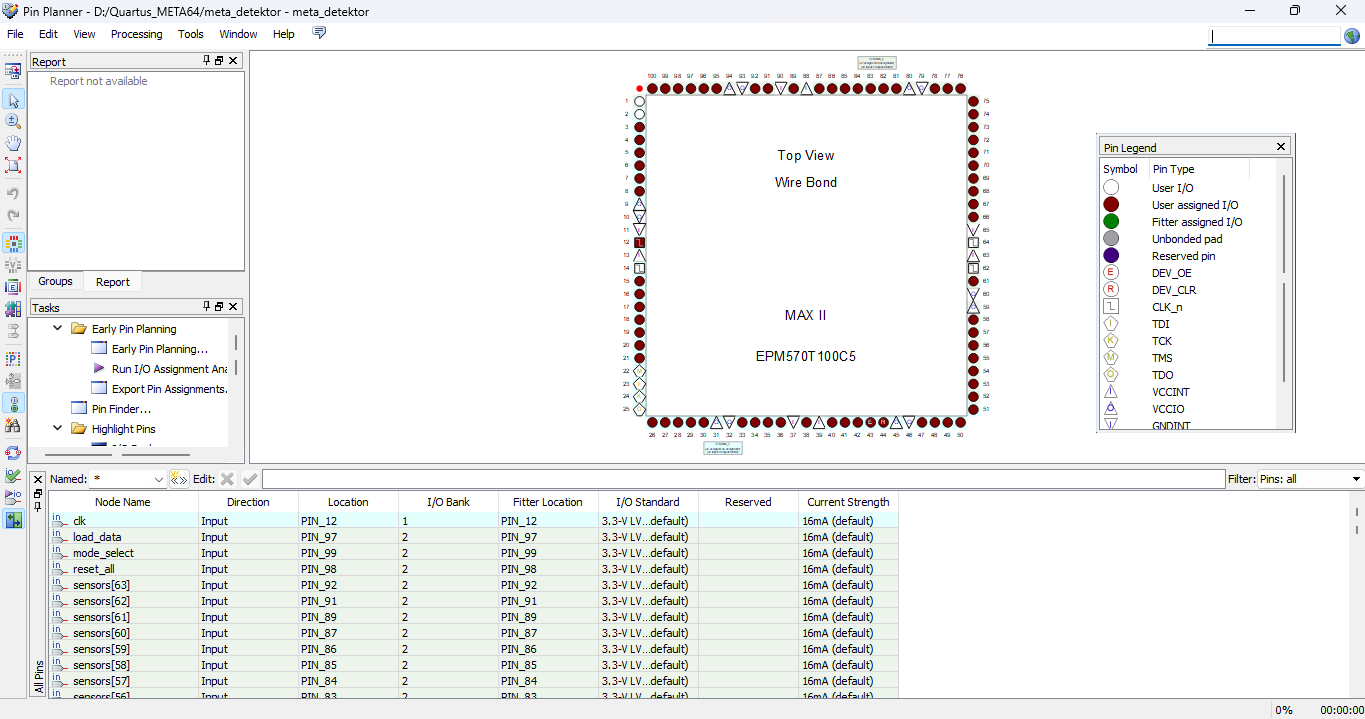The height and width of the screenshot is (719, 1365).
Task: Switch to the Groups tab
Action: [x=55, y=282]
